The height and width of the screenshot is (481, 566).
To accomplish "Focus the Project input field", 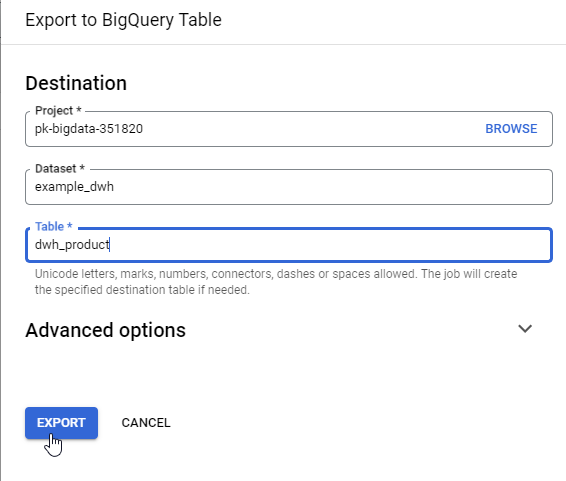I will tap(289, 129).
